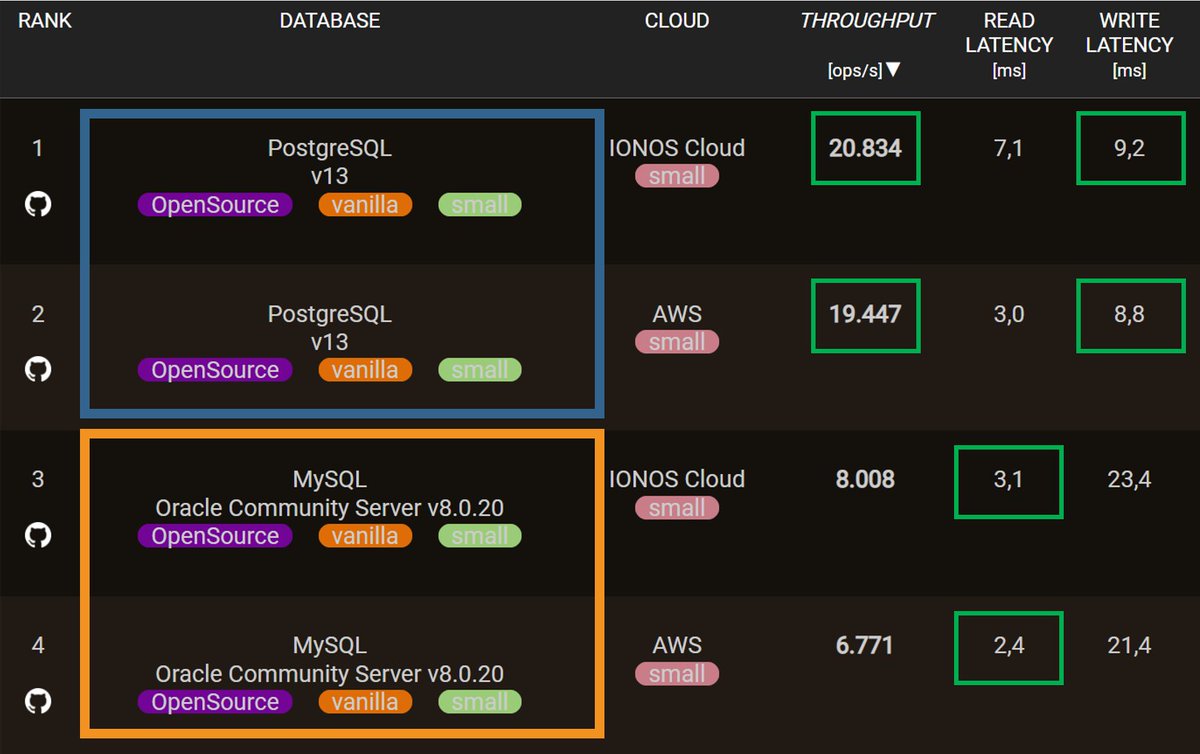Click vanilla tag in rank 2 row

point(365,370)
